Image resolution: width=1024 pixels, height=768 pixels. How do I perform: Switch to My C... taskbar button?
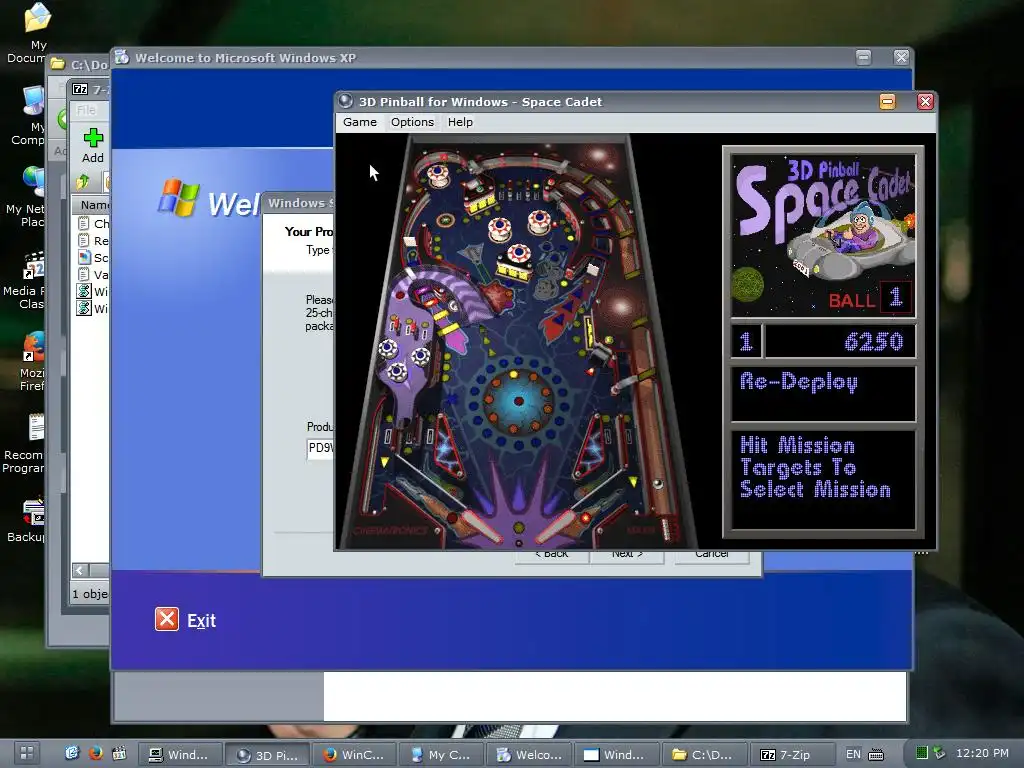point(442,755)
